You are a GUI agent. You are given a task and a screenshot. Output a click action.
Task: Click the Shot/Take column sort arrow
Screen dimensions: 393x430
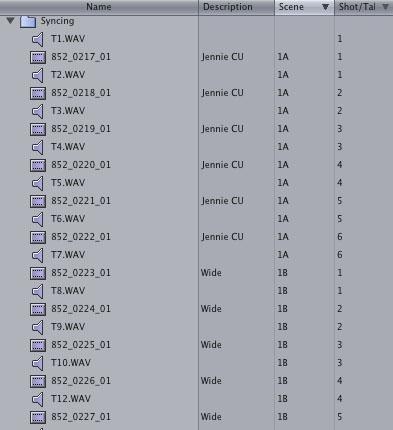point(385,7)
